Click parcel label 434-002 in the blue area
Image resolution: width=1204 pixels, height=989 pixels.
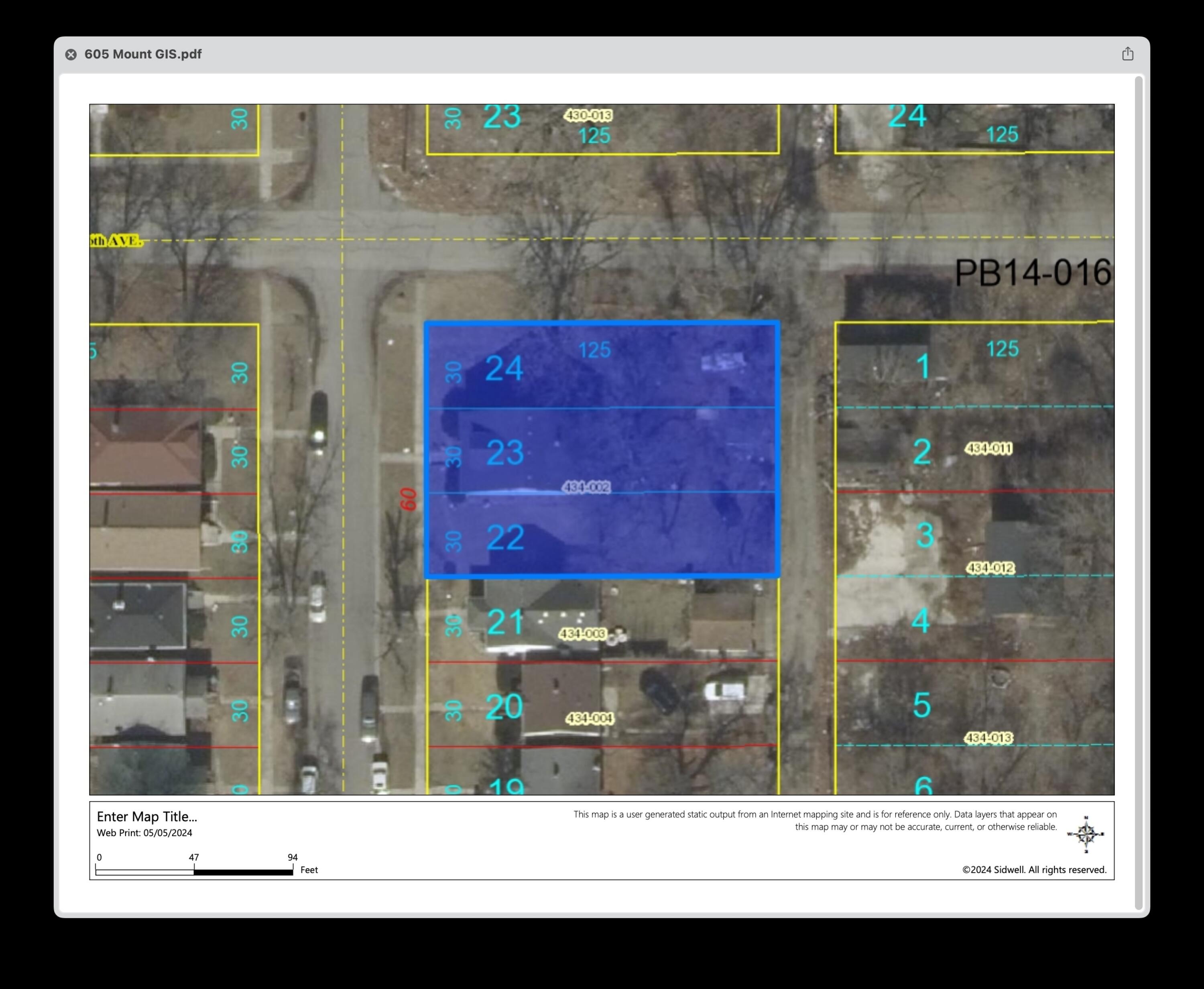point(586,487)
